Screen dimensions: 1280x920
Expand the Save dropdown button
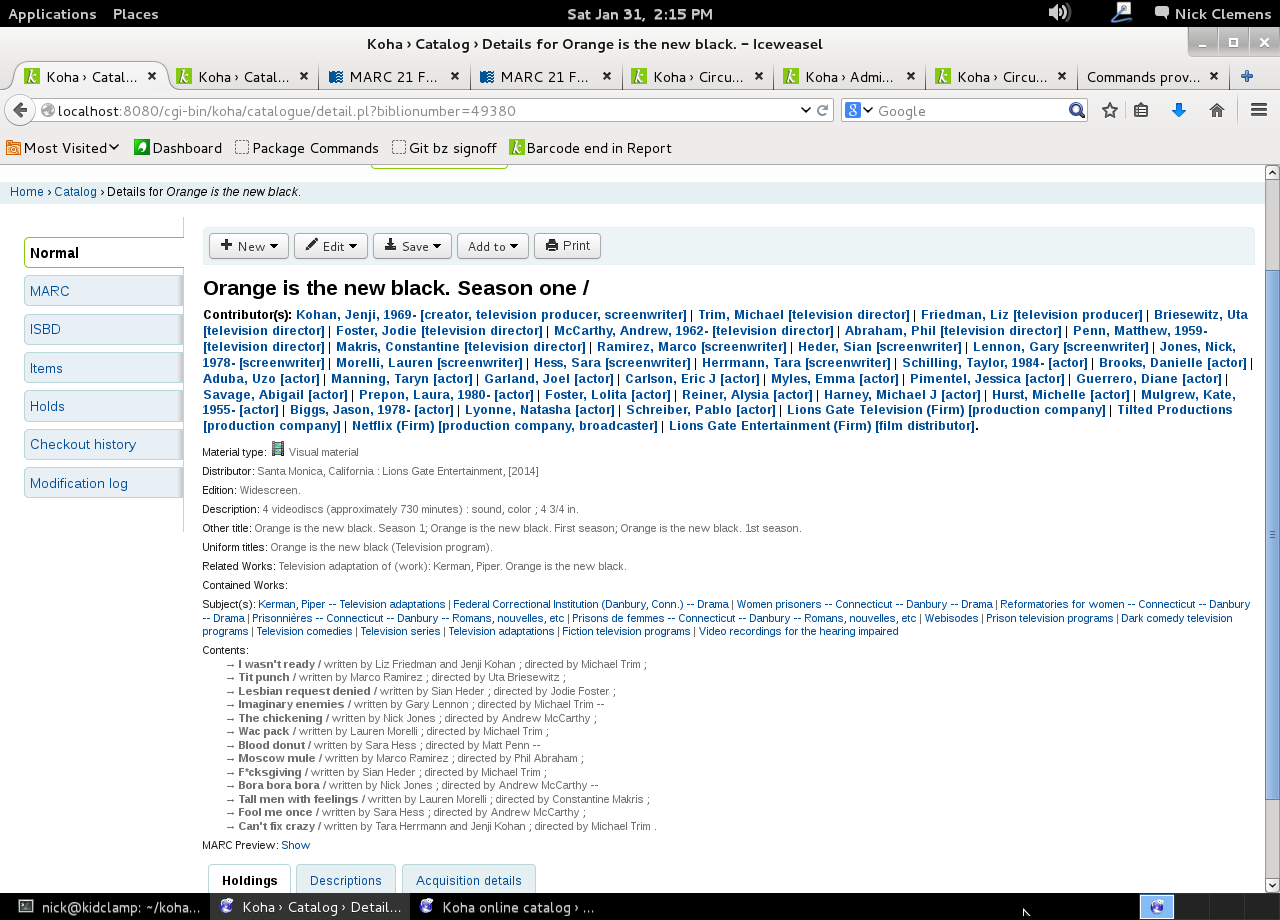pyautogui.click(x=412, y=246)
